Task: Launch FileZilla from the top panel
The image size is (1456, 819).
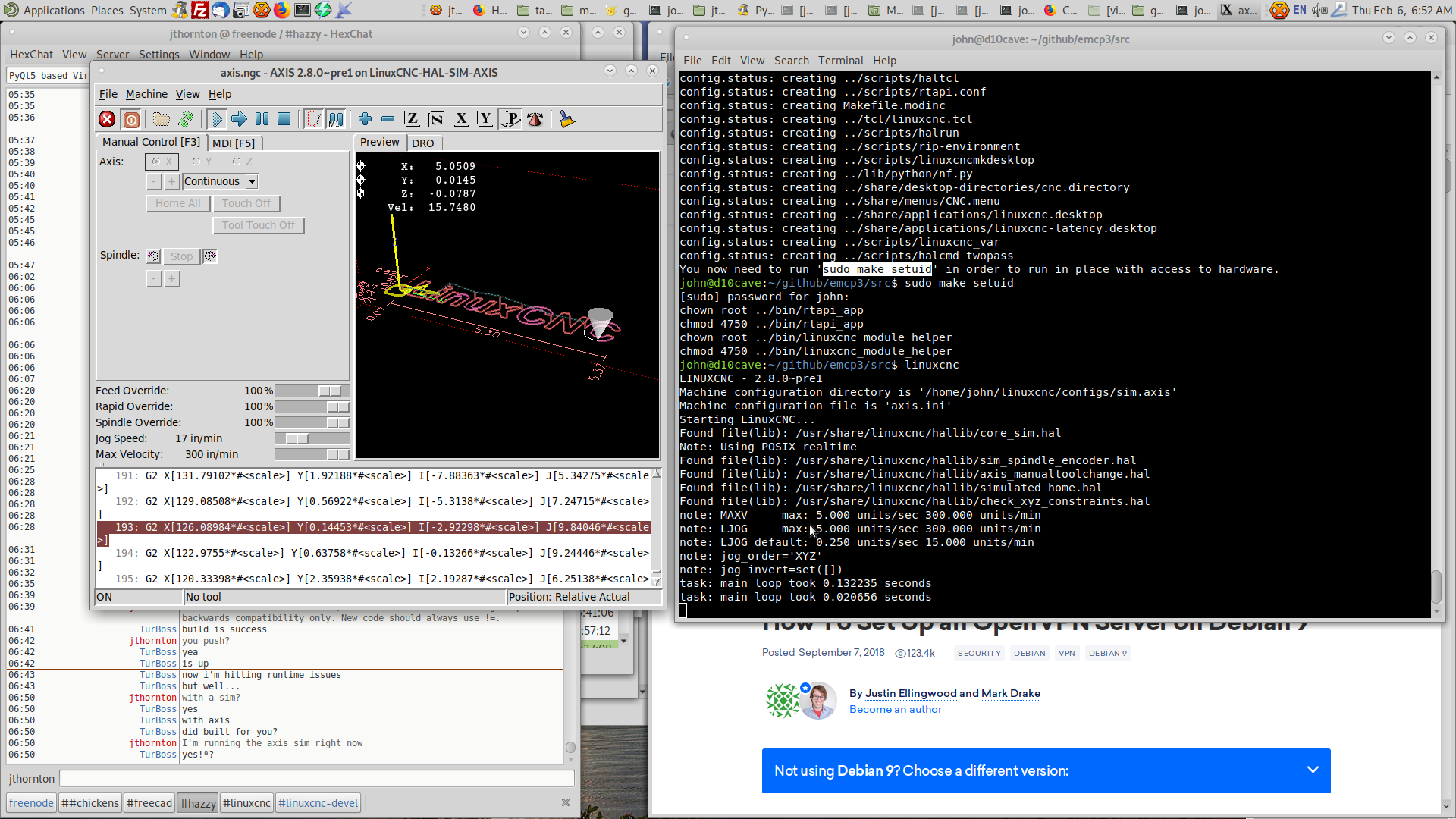Action: click(199, 10)
